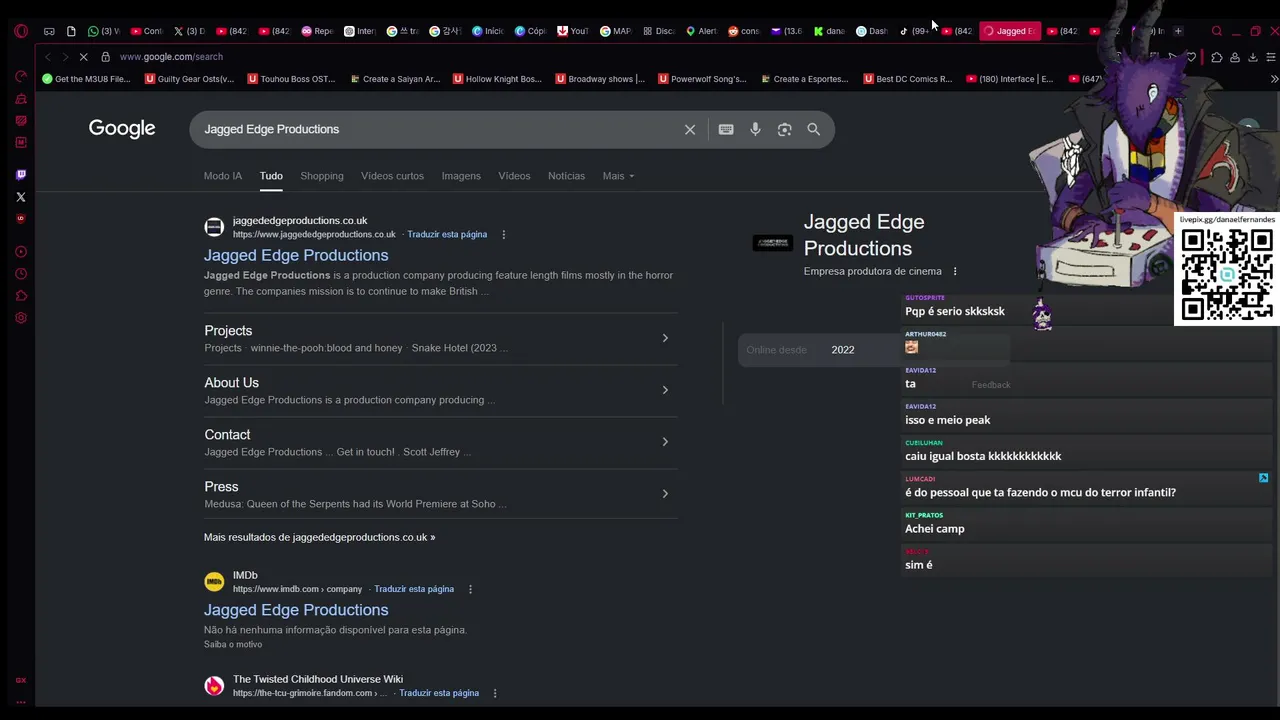Stop loading the current page
Viewport: 1280px width, 720px height.
(x=83, y=57)
